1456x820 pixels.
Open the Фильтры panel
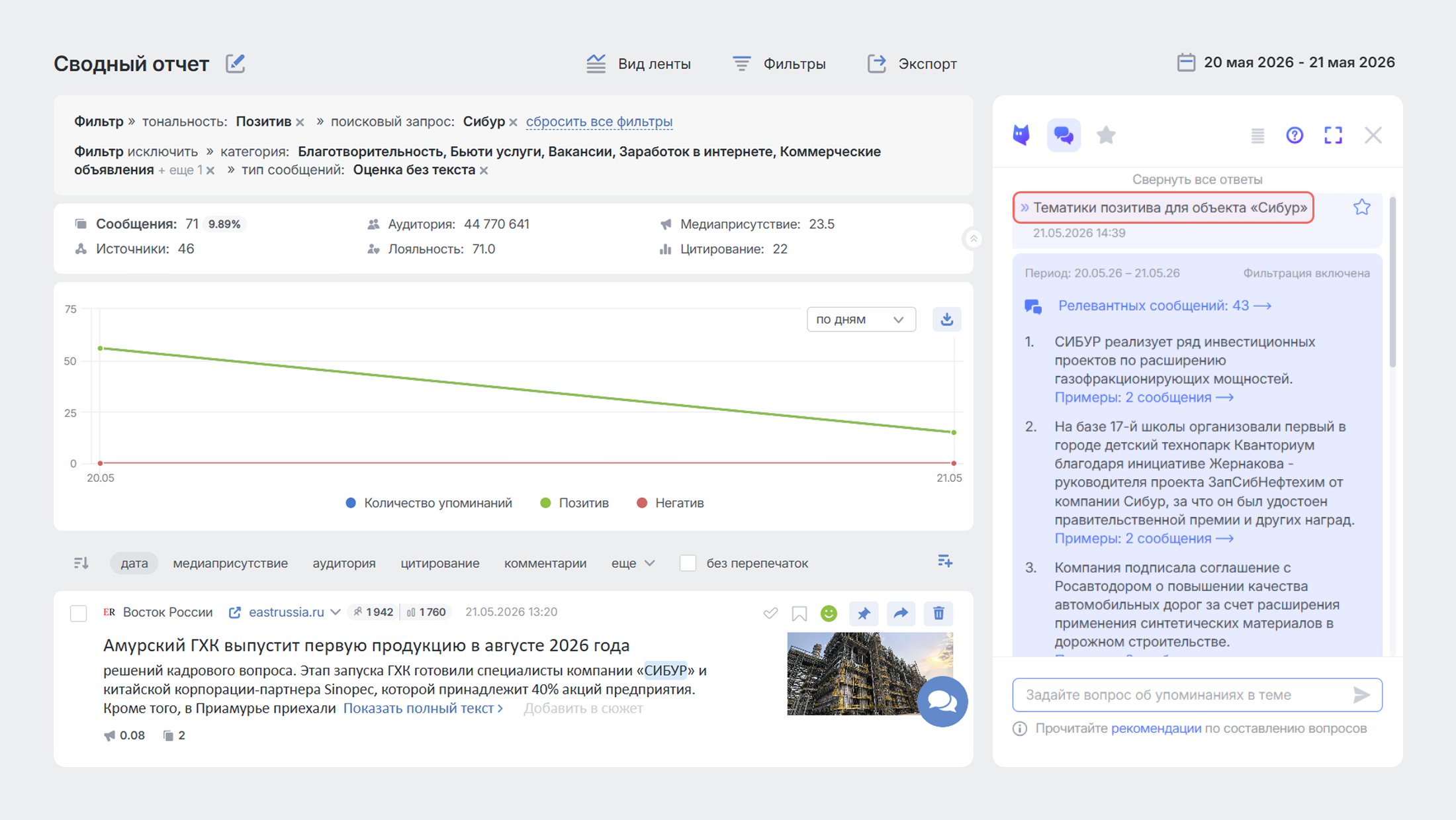[x=779, y=64]
